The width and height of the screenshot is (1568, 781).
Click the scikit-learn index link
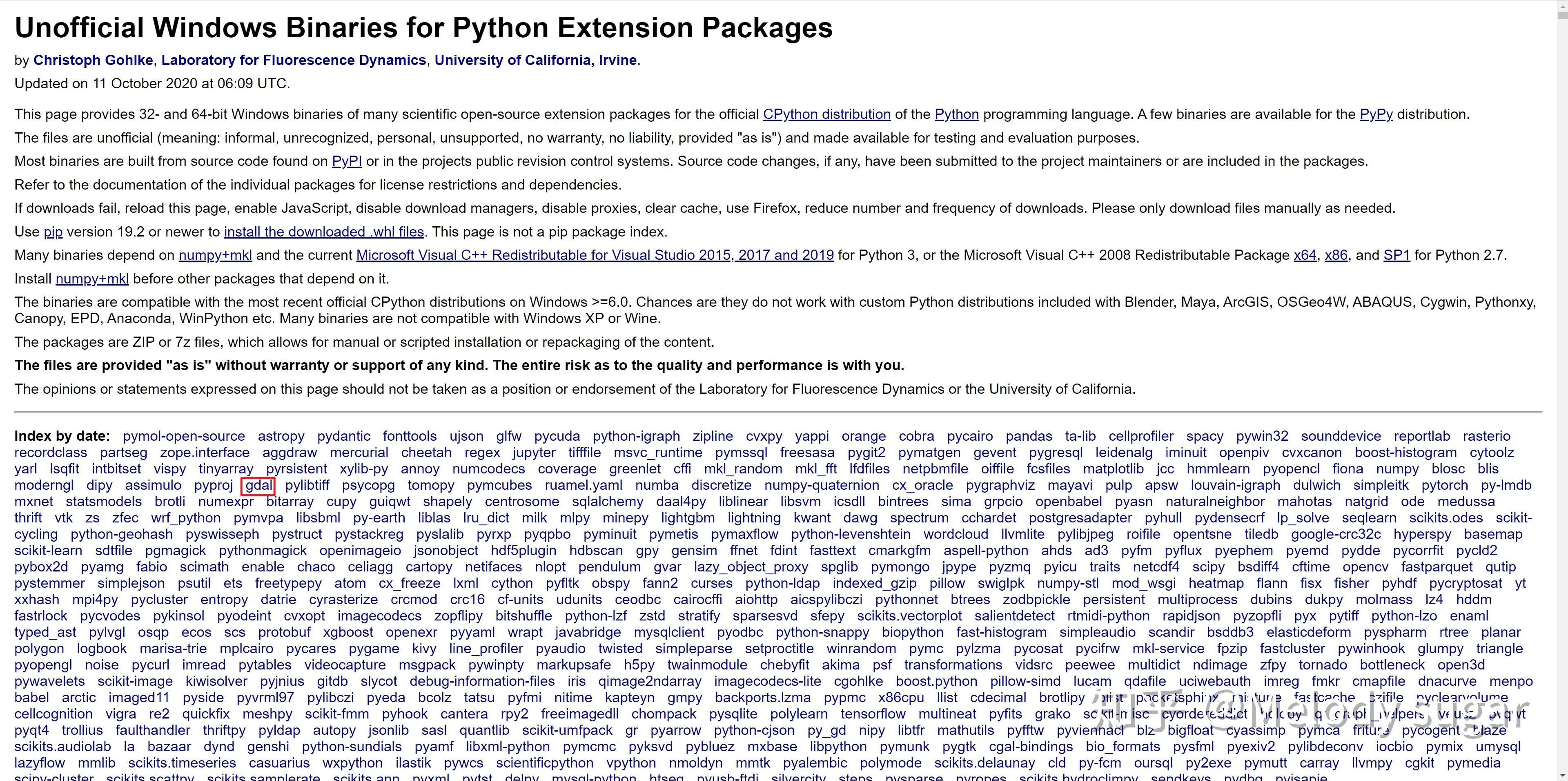(48, 550)
